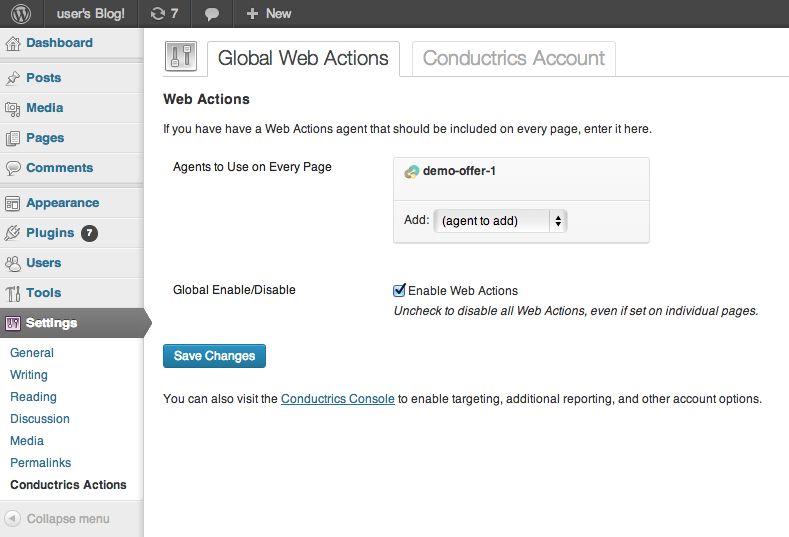Click the WordPress logo icon
This screenshot has height=537, width=789.
click(21, 14)
